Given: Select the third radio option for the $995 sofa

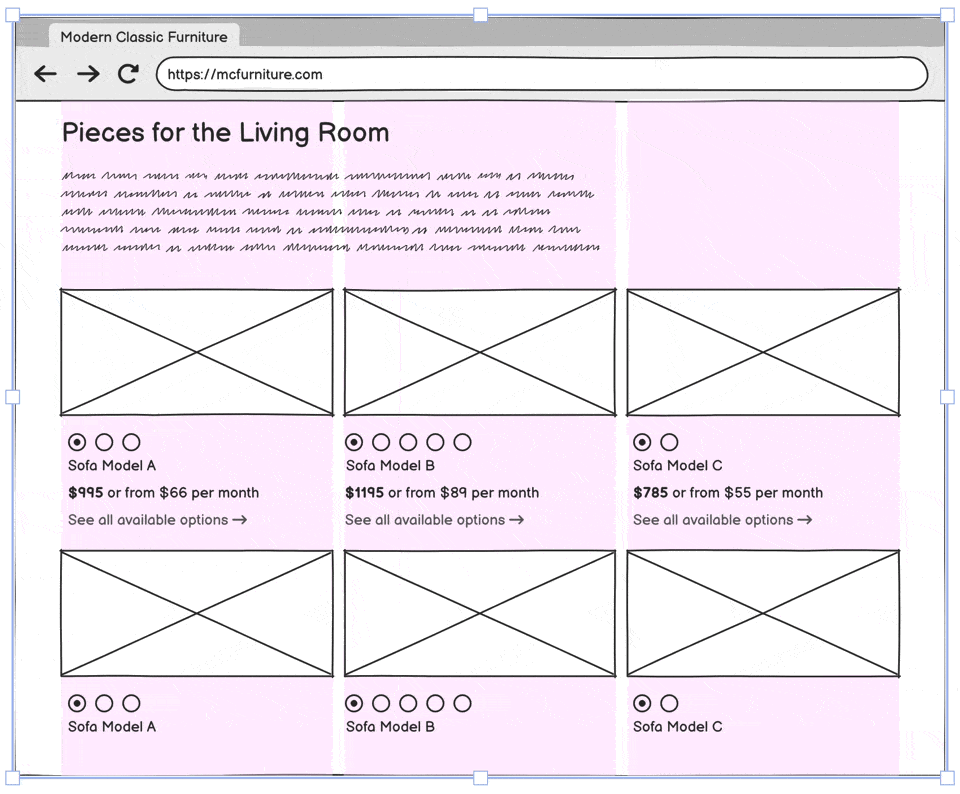Looking at the screenshot, I should (x=131, y=442).
